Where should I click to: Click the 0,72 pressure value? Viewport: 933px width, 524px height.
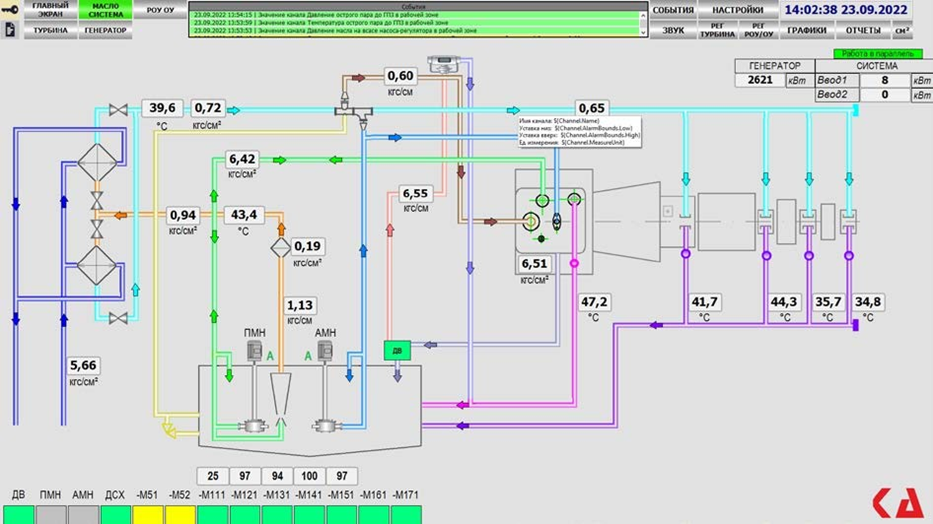pyautogui.click(x=208, y=108)
